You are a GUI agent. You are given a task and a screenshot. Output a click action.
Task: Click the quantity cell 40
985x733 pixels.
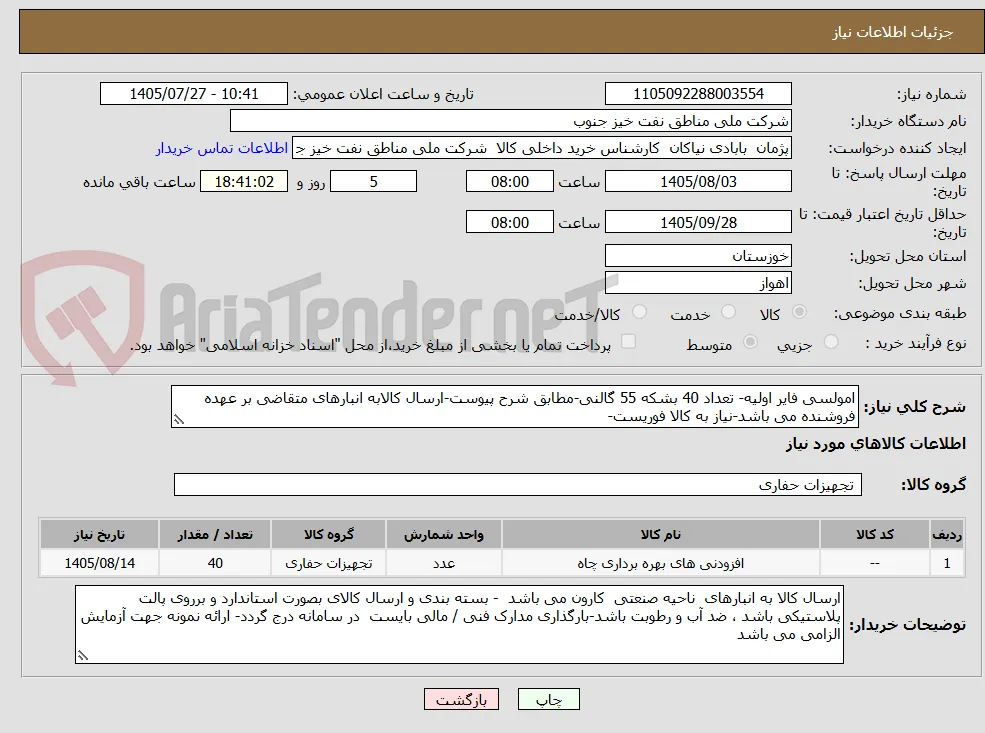tap(215, 563)
